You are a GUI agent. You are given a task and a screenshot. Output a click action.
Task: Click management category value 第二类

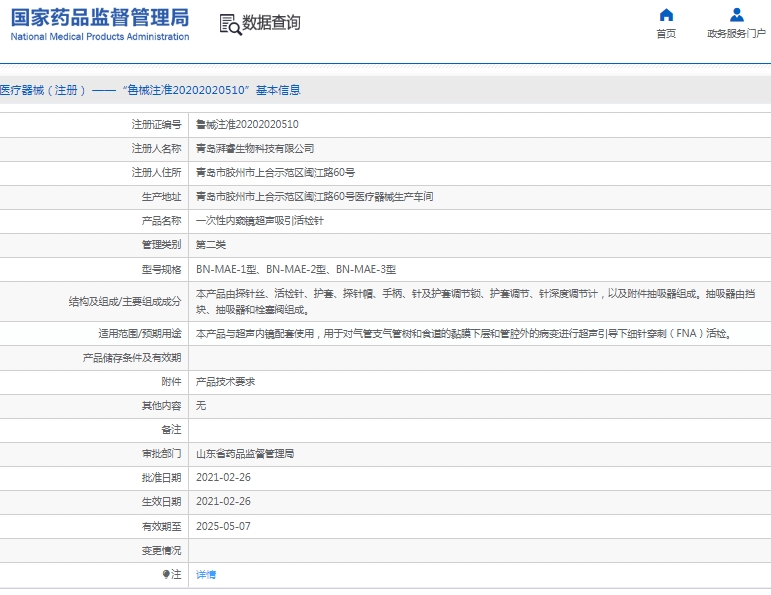pos(210,245)
